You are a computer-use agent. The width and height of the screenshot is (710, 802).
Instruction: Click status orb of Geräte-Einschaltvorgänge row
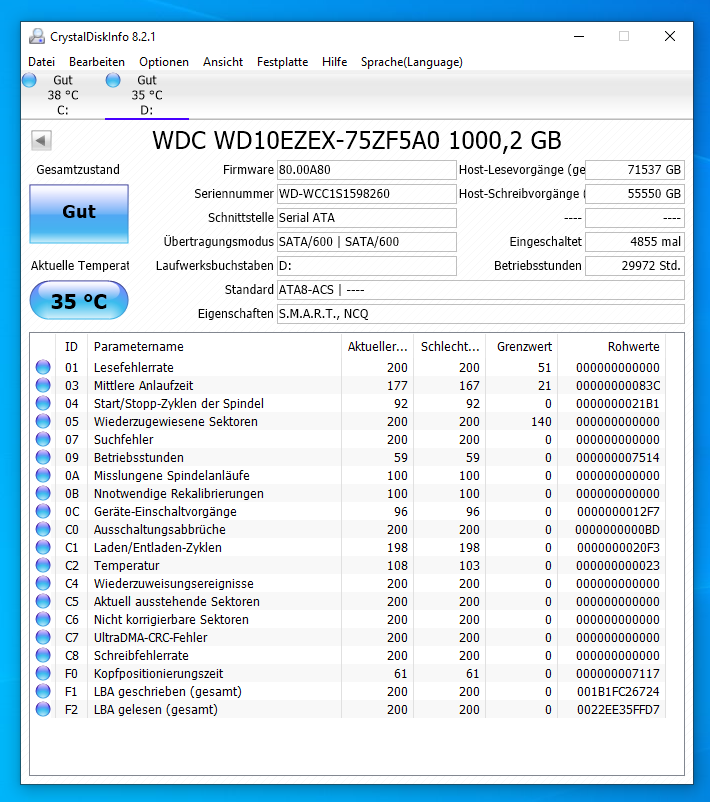click(43, 511)
